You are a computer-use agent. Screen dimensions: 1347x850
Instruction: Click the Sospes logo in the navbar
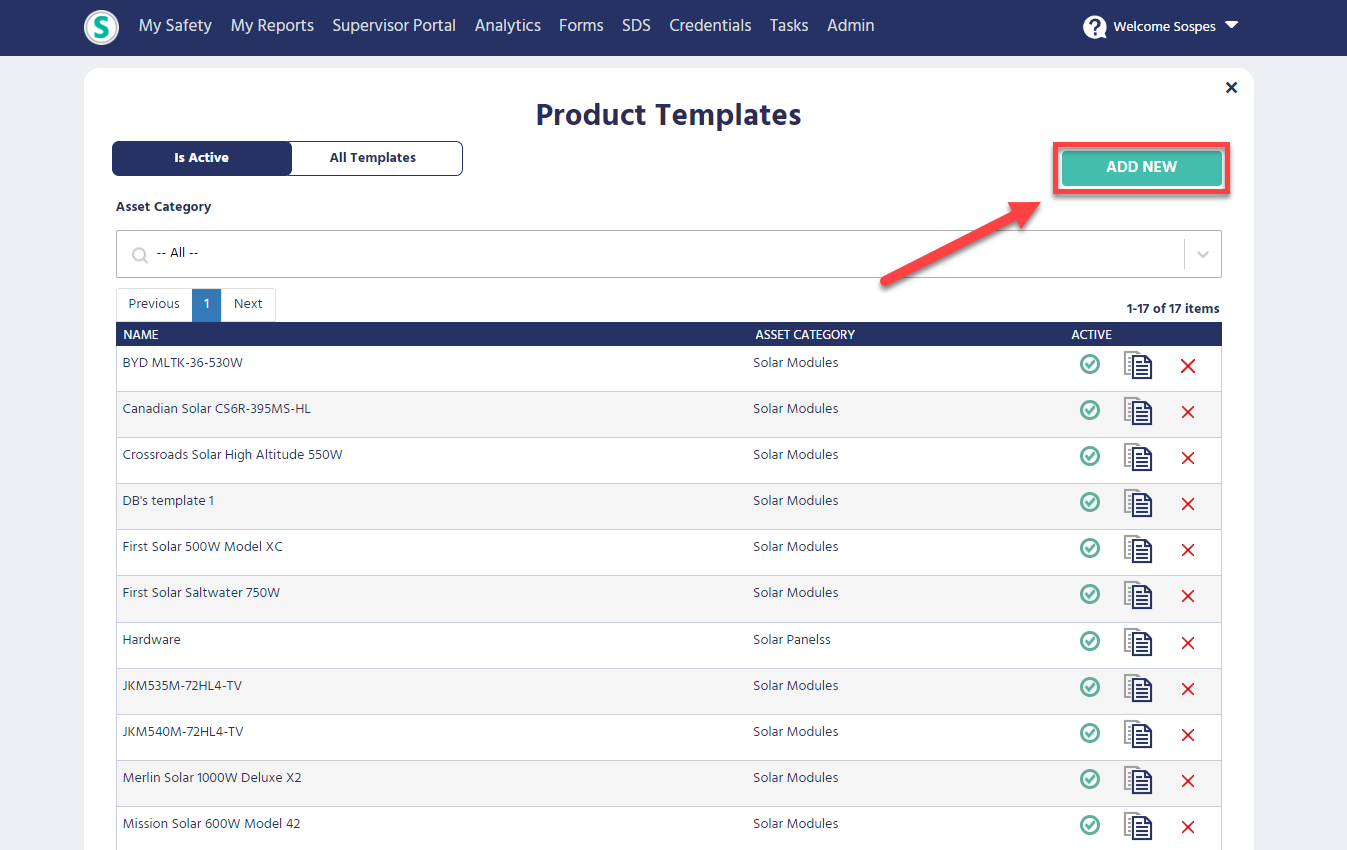pos(101,27)
